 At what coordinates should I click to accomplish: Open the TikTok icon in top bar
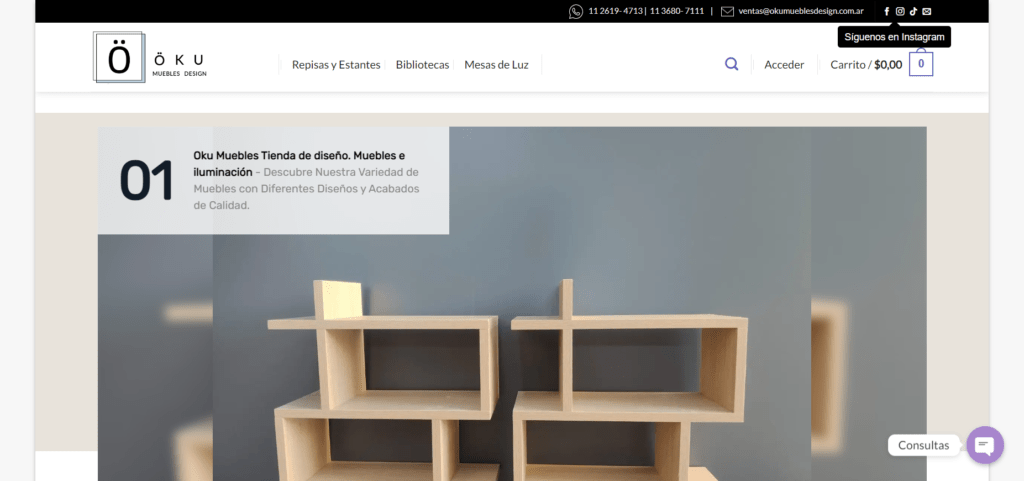(x=914, y=11)
